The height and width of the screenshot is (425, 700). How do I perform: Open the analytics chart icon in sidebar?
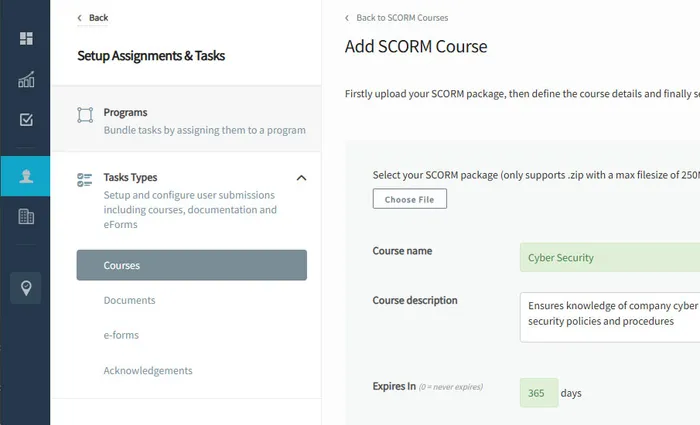[26, 80]
